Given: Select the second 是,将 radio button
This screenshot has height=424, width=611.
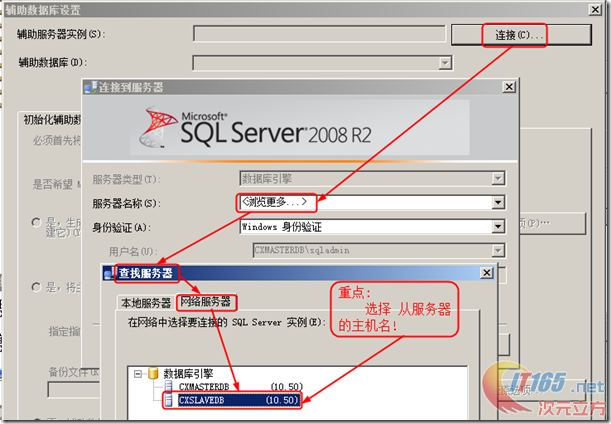Looking at the screenshot, I should (36, 287).
